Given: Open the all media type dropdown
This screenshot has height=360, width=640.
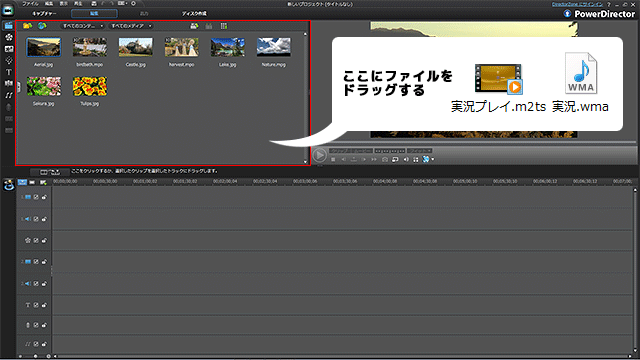Looking at the screenshot, I should (131, 26).
